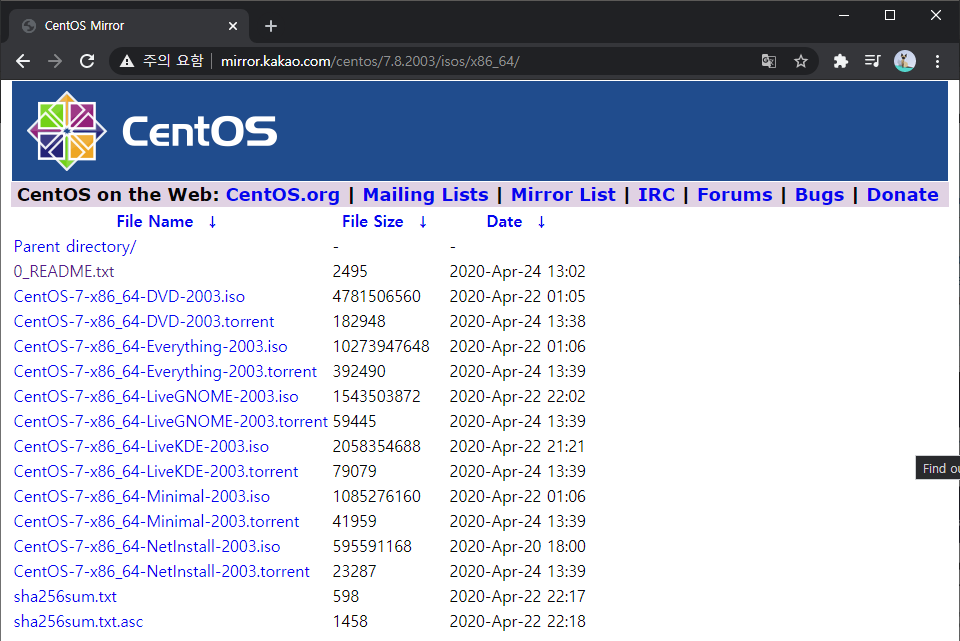Open the not-secure warning icon

[x=127, y=61]
